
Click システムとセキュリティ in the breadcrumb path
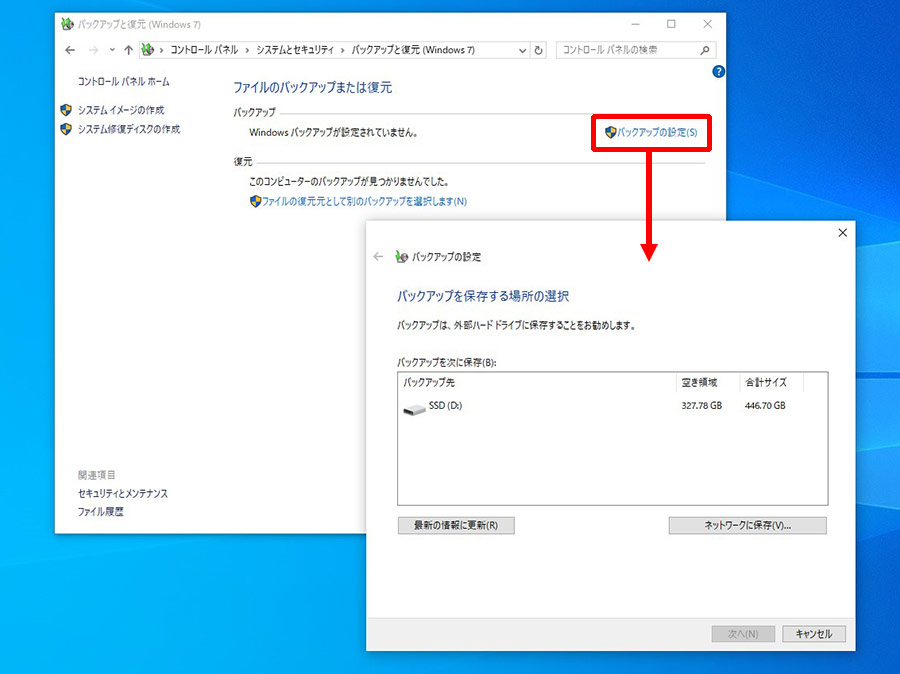[x=295, y=50]
